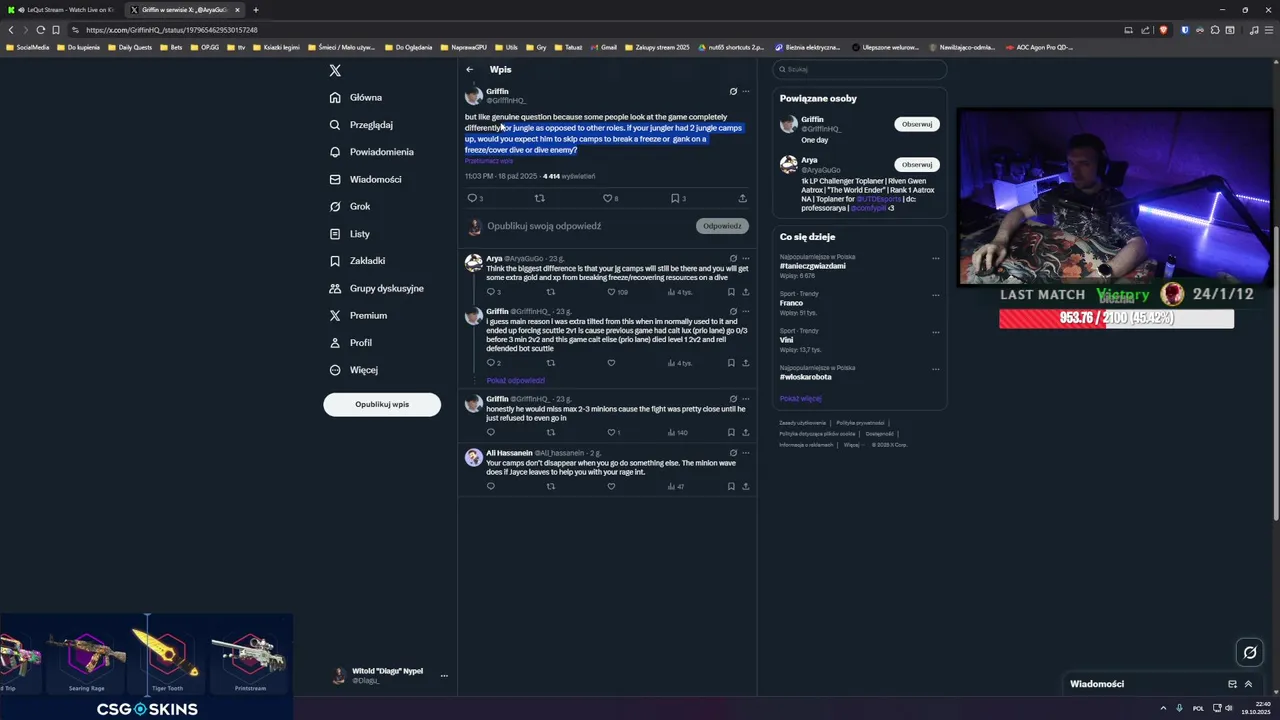Click Pokaż więcej under trends
The height and width of the screenshot is (720, 1280).
[801, 398]
